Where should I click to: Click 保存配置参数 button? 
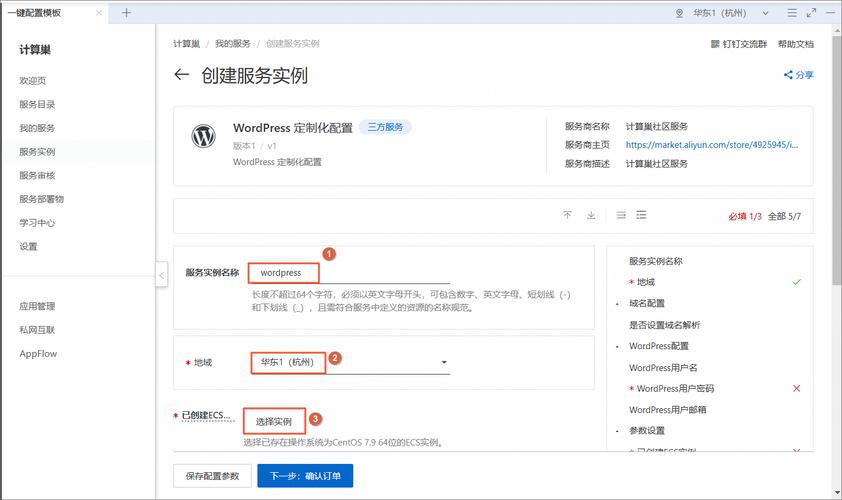point(212,476)
